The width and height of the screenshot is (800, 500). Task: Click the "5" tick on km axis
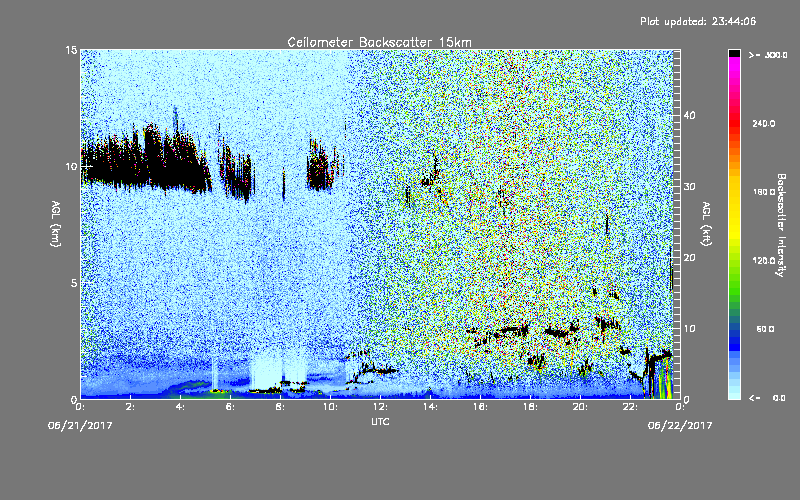(x=74, y=283)
